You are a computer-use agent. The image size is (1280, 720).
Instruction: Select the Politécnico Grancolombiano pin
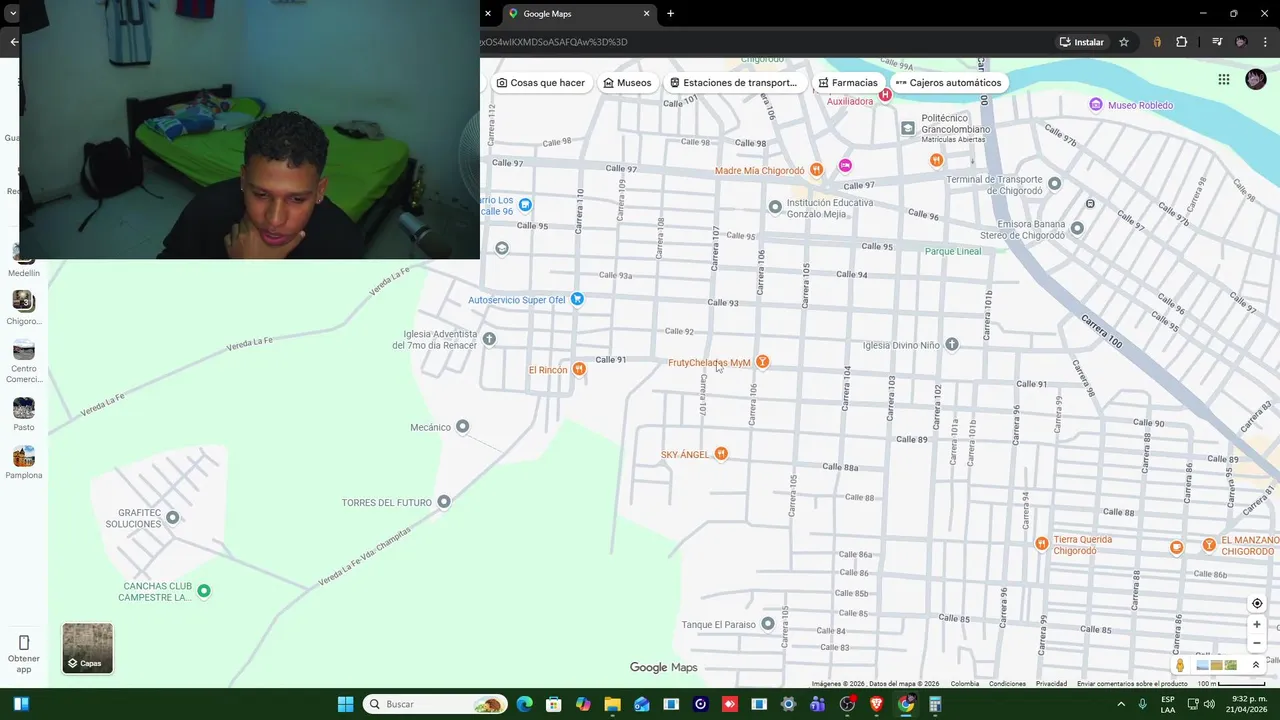(x=907, y=128)
